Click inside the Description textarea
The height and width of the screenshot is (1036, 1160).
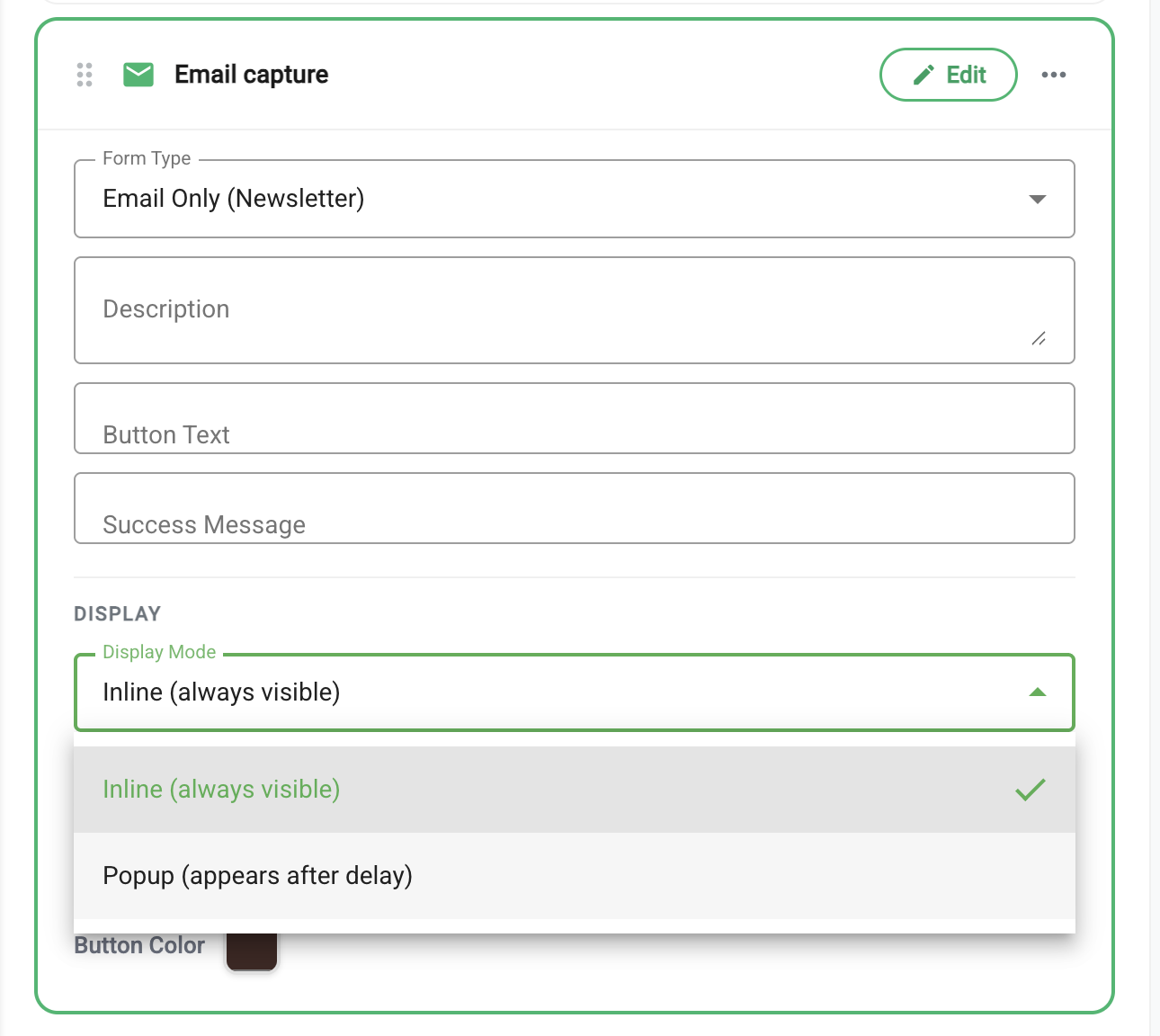click(576, 309)
